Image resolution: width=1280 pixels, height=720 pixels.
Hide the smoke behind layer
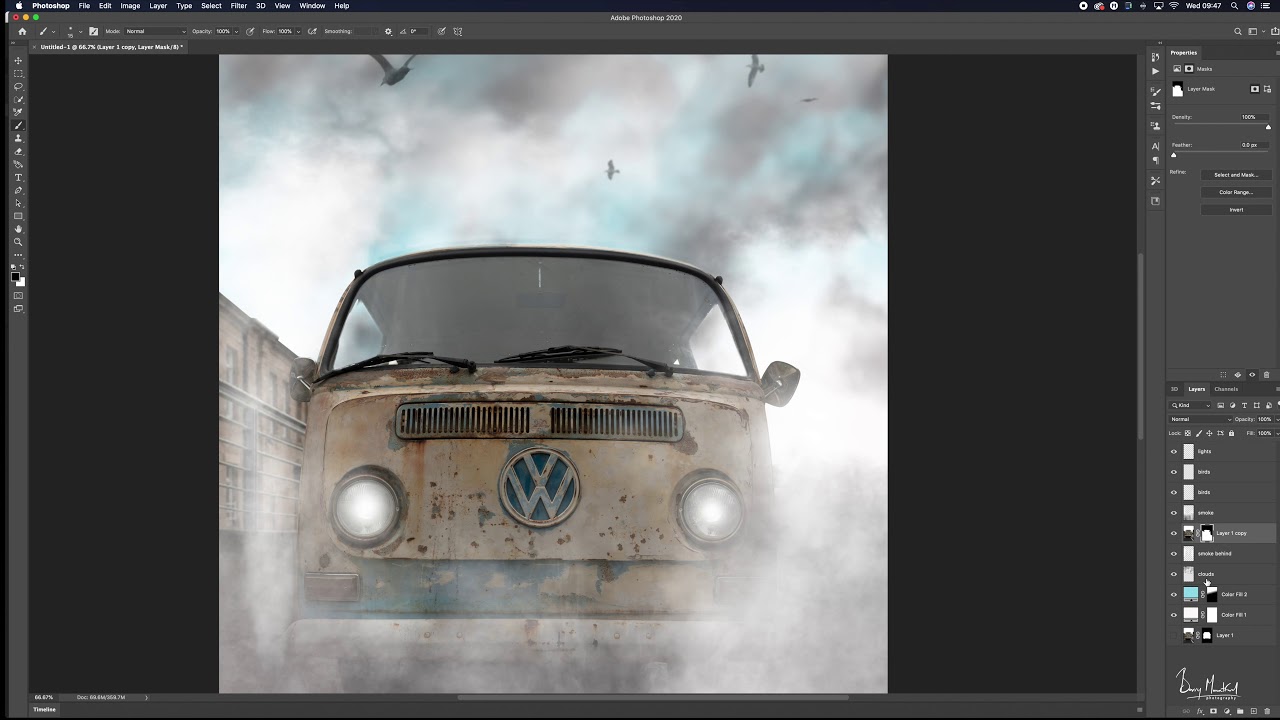(x=1174, y=553)
